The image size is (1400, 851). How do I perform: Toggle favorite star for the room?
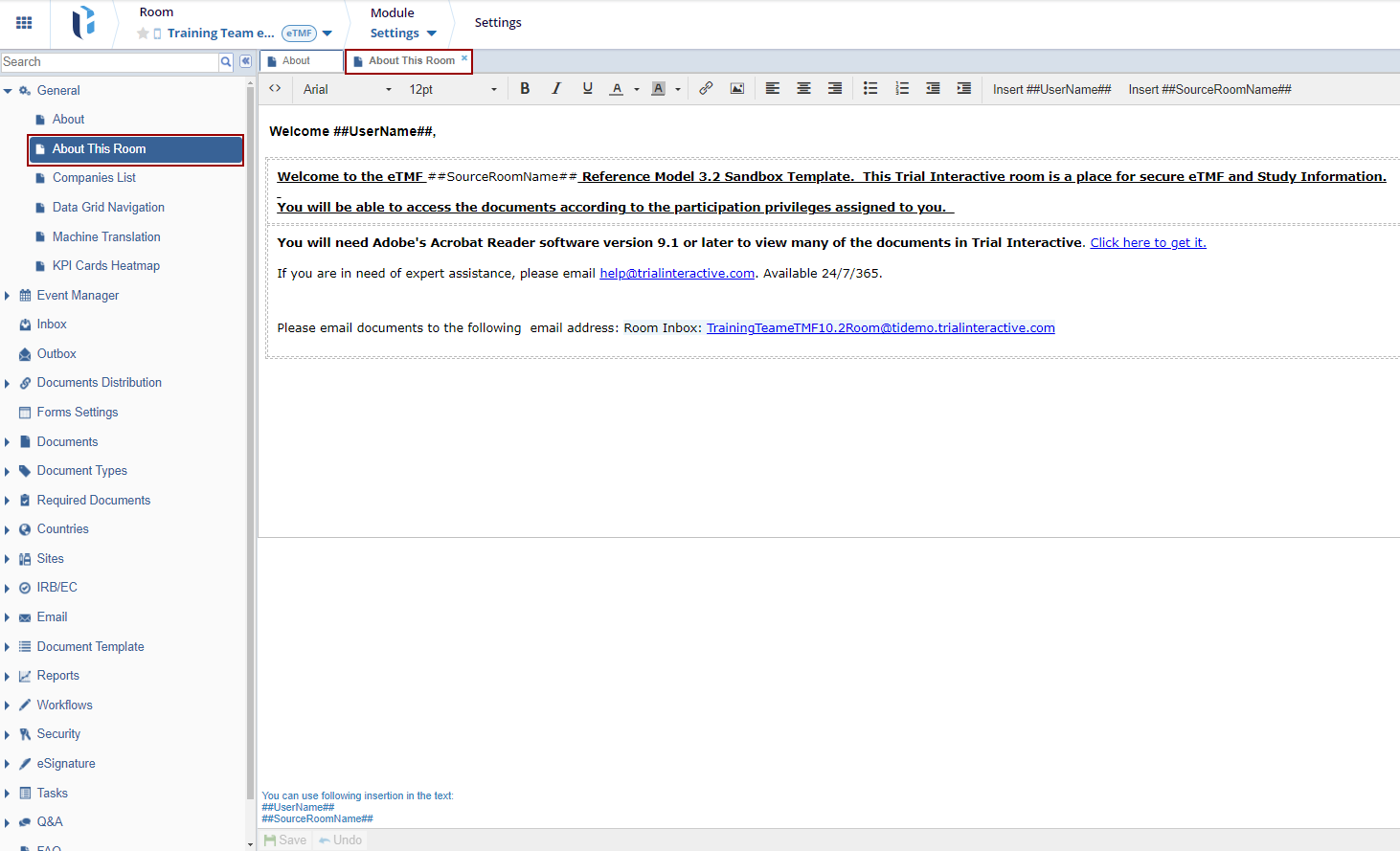click(x=143, y=34)
